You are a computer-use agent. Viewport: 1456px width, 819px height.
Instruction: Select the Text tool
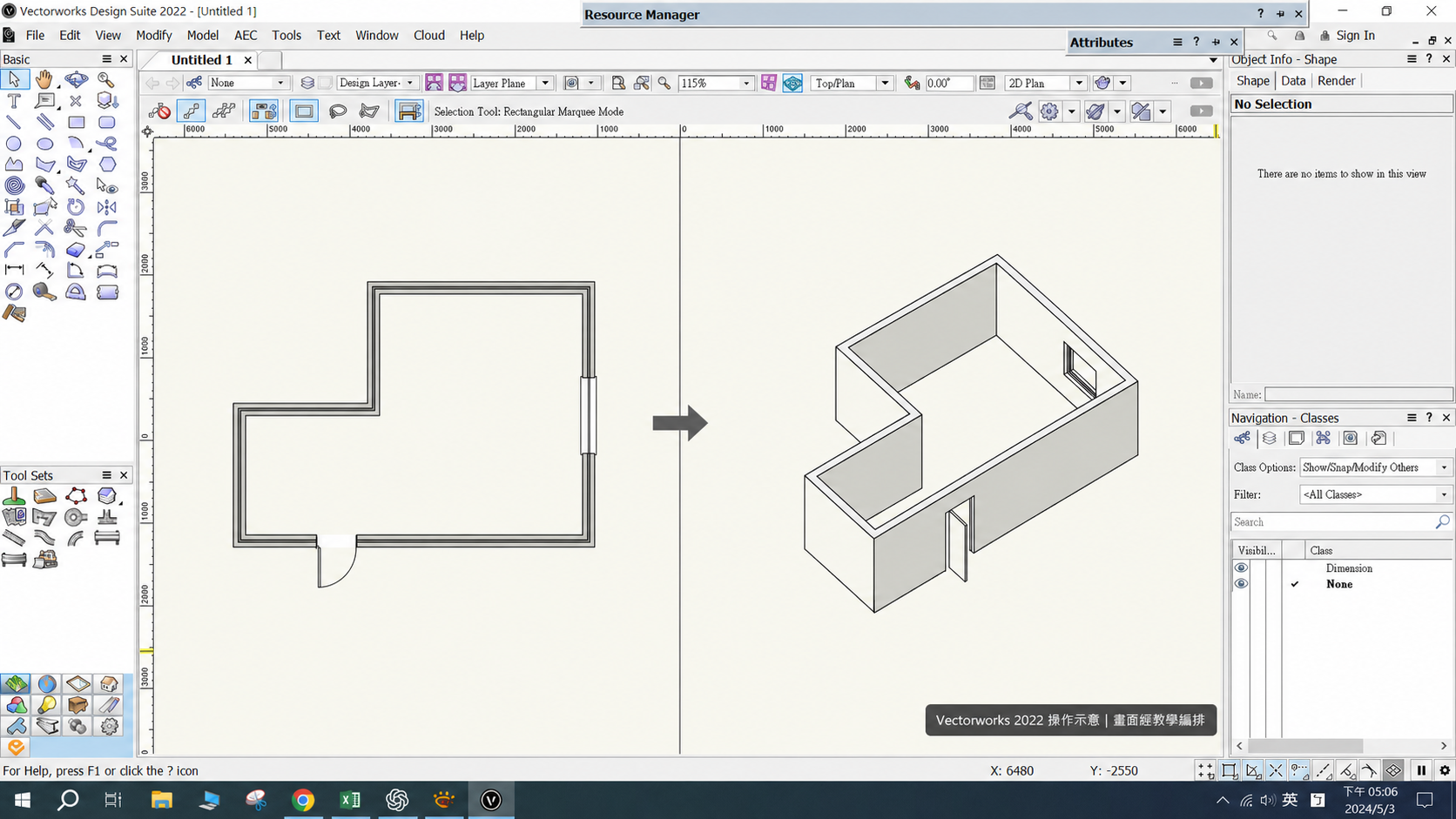[x=14, y=101]
